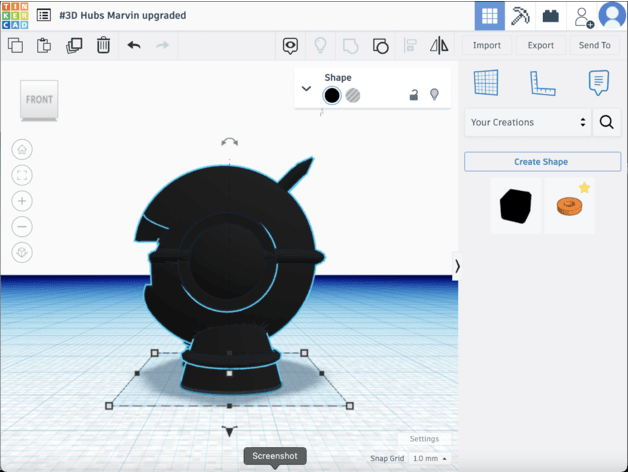
Task: Invite collaborator with add person icon
Action: coord(583,18)
